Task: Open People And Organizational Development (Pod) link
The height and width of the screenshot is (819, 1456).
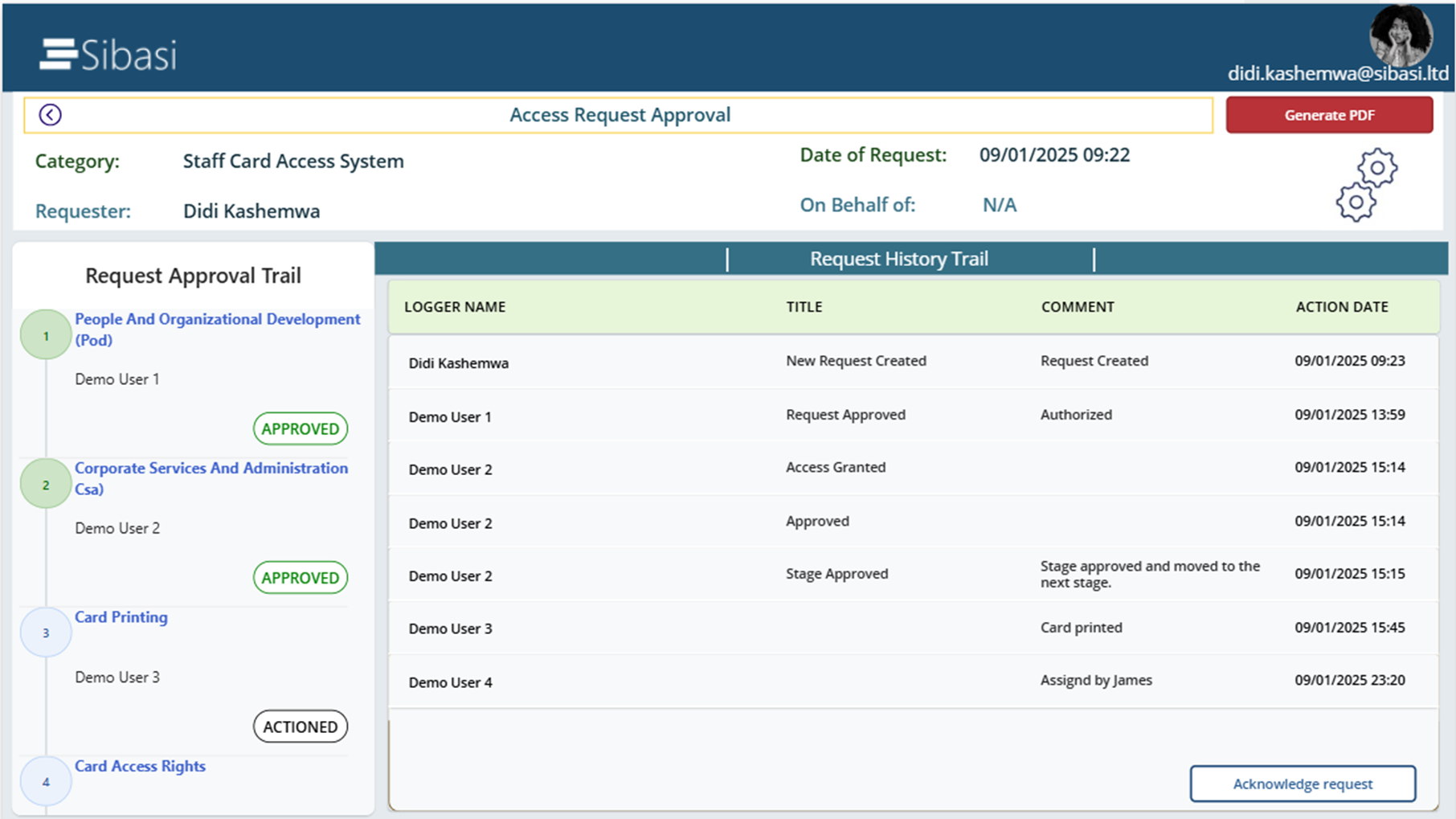Action: click(x=218, y=330)
